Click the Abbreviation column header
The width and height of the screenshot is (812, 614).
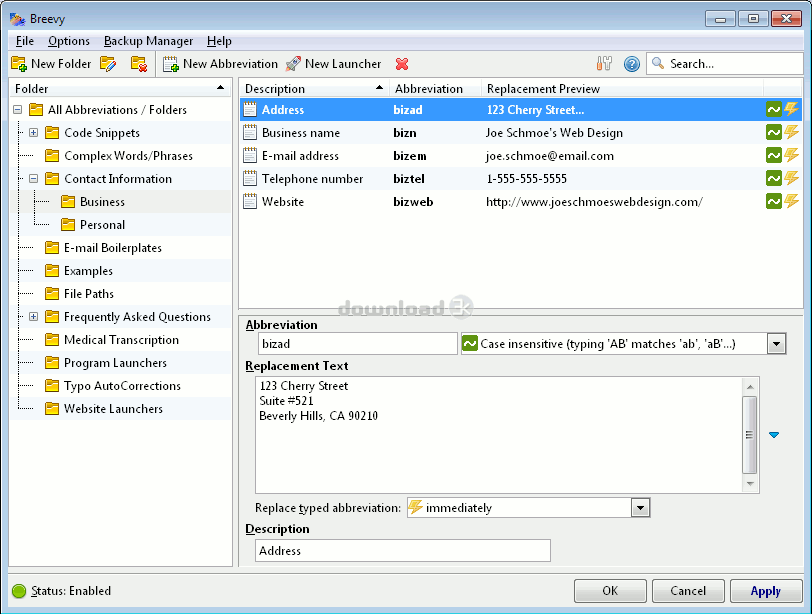click(x=436, y=89)
